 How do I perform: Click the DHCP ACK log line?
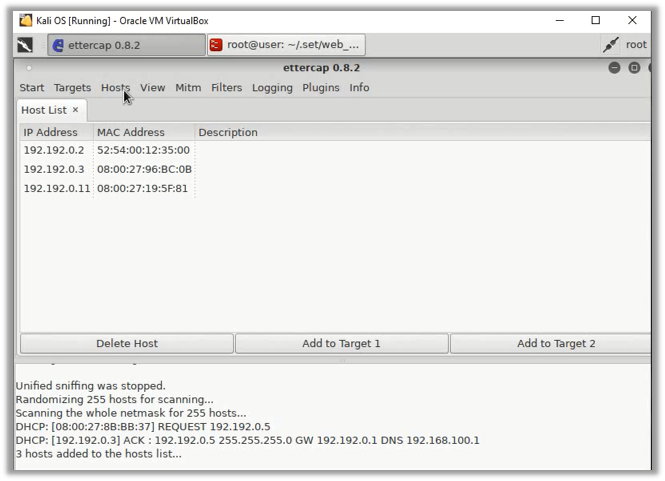coord(247,440)
